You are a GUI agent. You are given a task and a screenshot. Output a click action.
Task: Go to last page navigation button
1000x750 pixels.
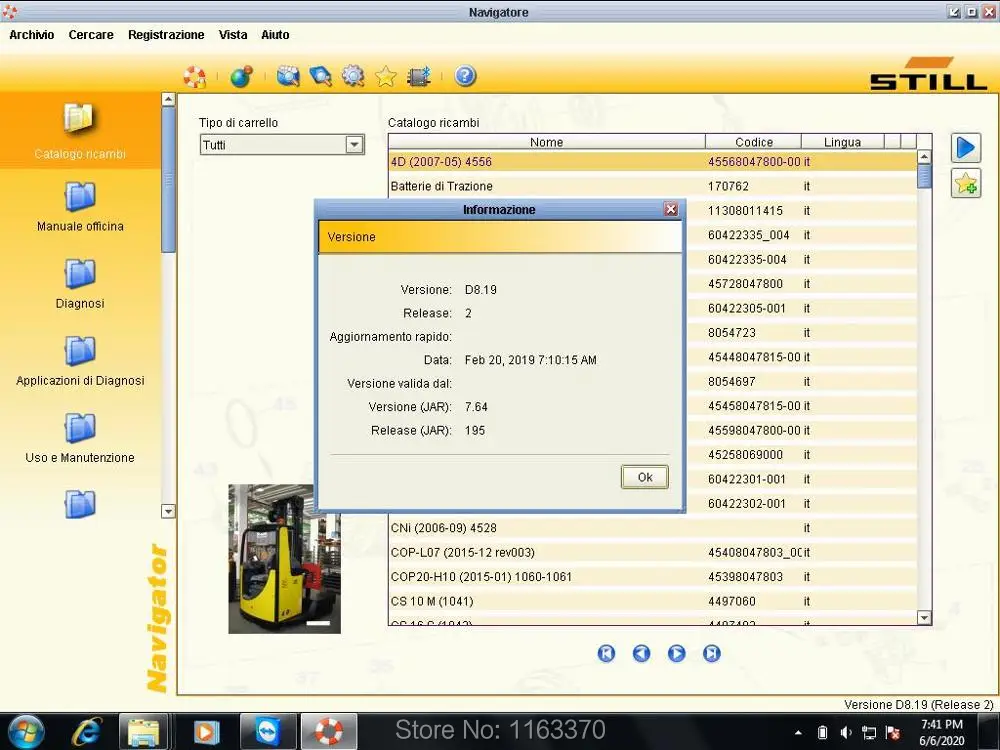(711, 653)
